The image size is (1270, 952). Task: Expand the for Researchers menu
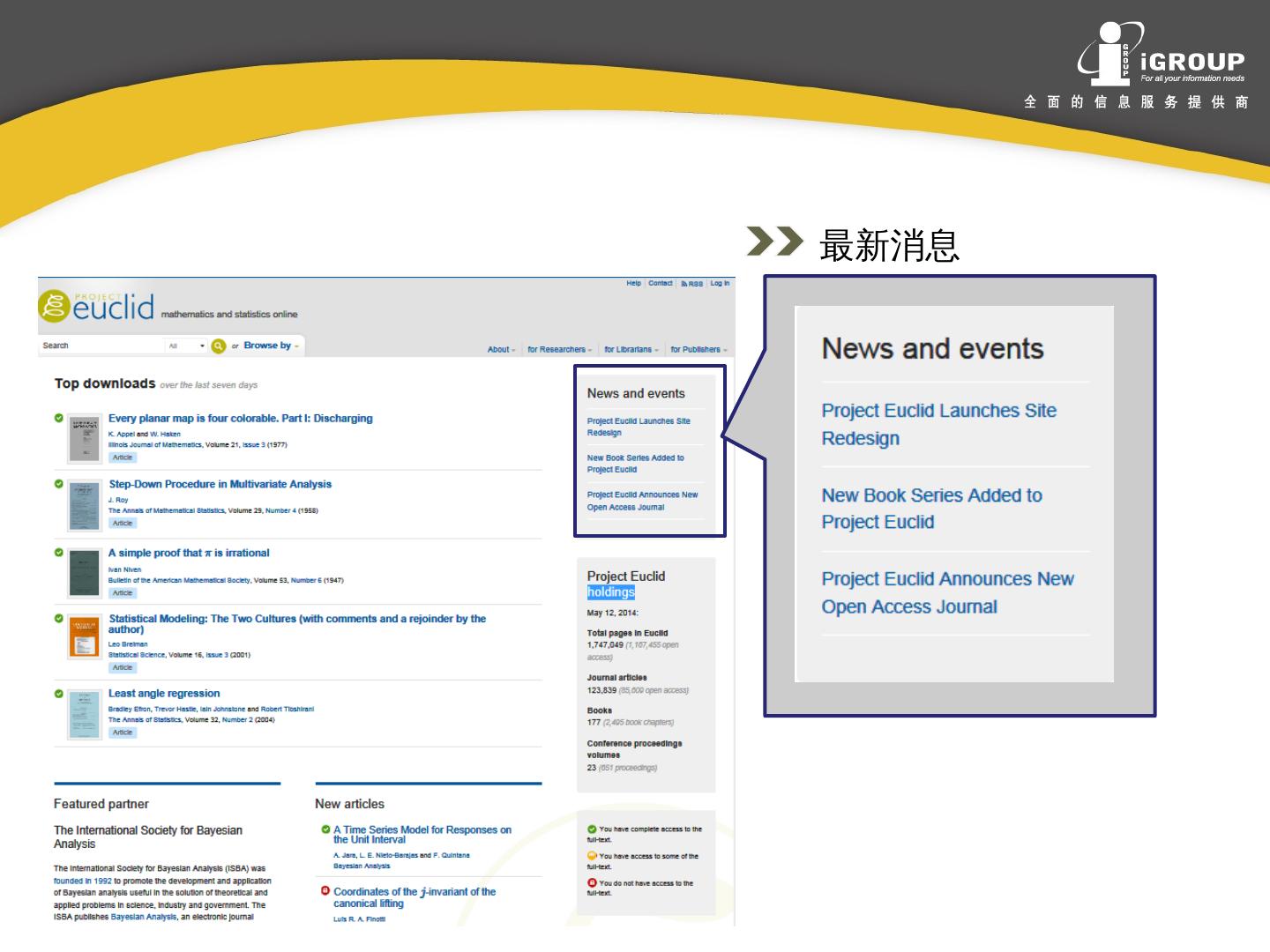coord(560,350)
